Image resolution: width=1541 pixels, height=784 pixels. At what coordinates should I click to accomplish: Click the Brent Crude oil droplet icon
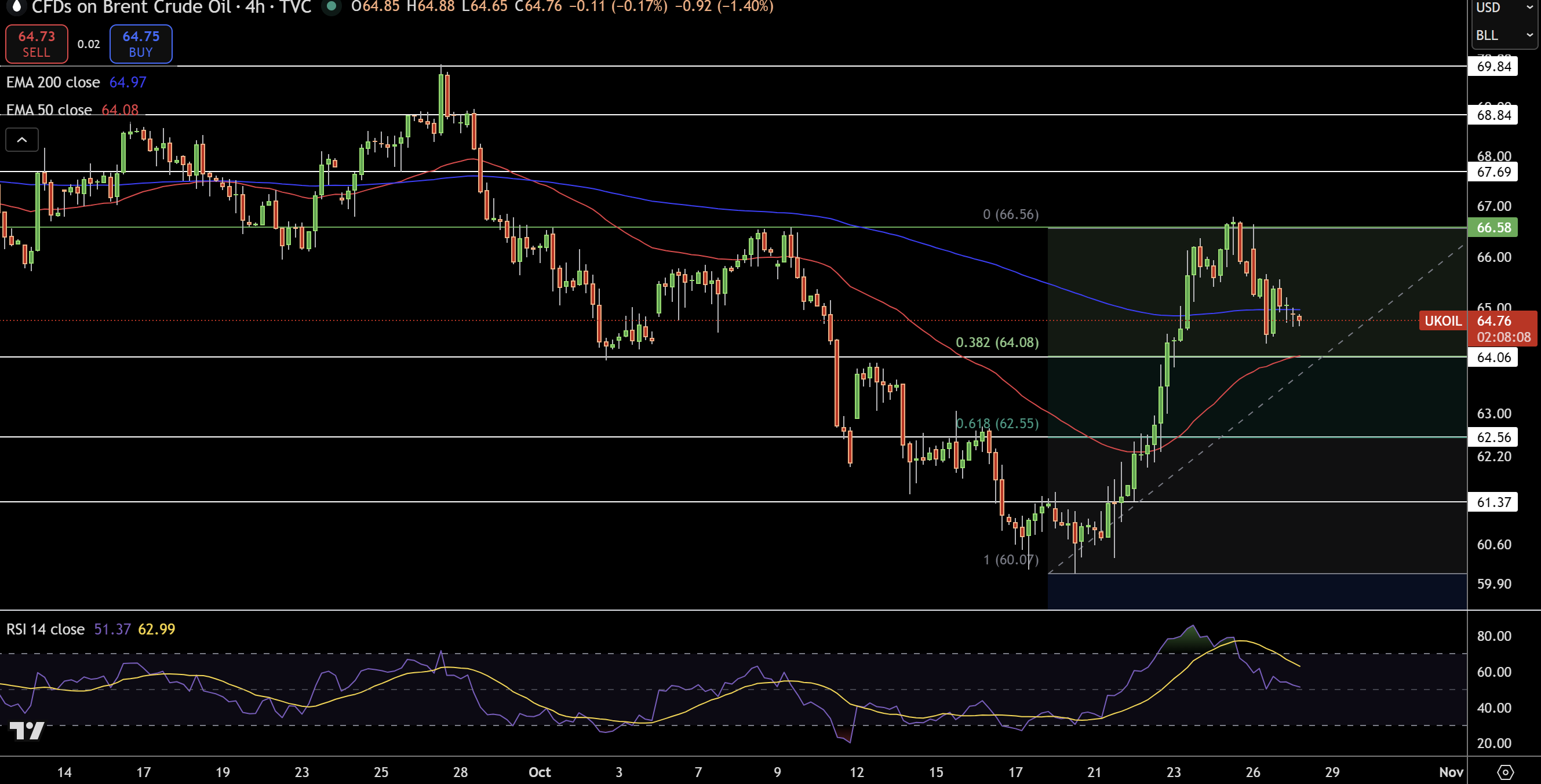(16, 8)
